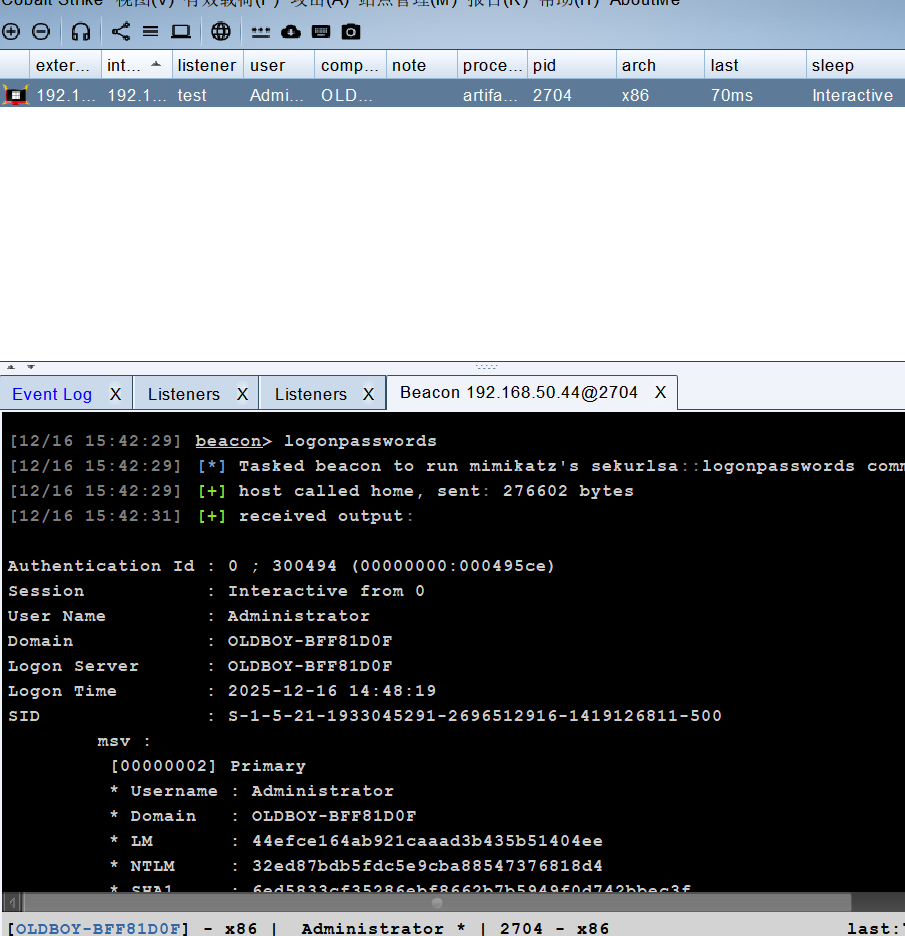The height and width of the screenshot is (936, 905).
Task: Sort by the last column header
Action: click(755, 65)
